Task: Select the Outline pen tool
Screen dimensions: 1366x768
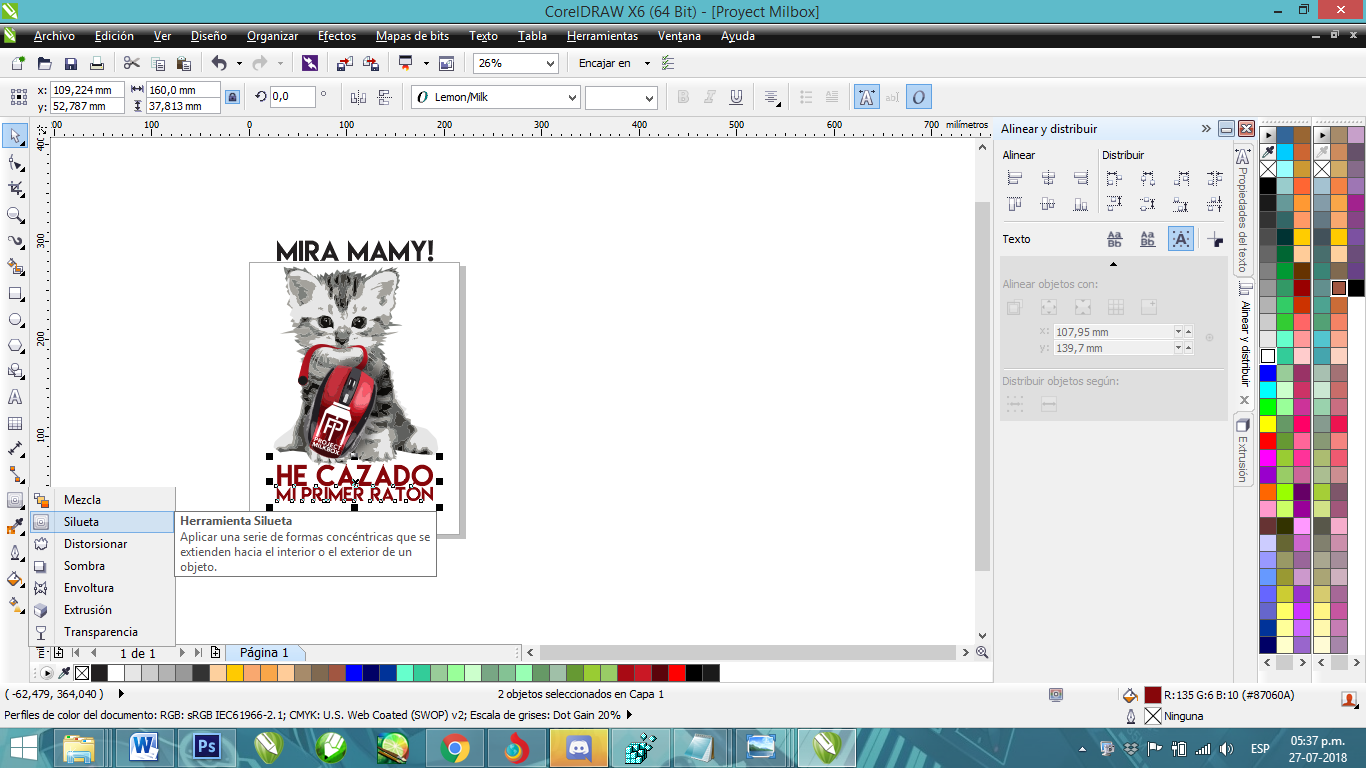Action: click(15, 552)
